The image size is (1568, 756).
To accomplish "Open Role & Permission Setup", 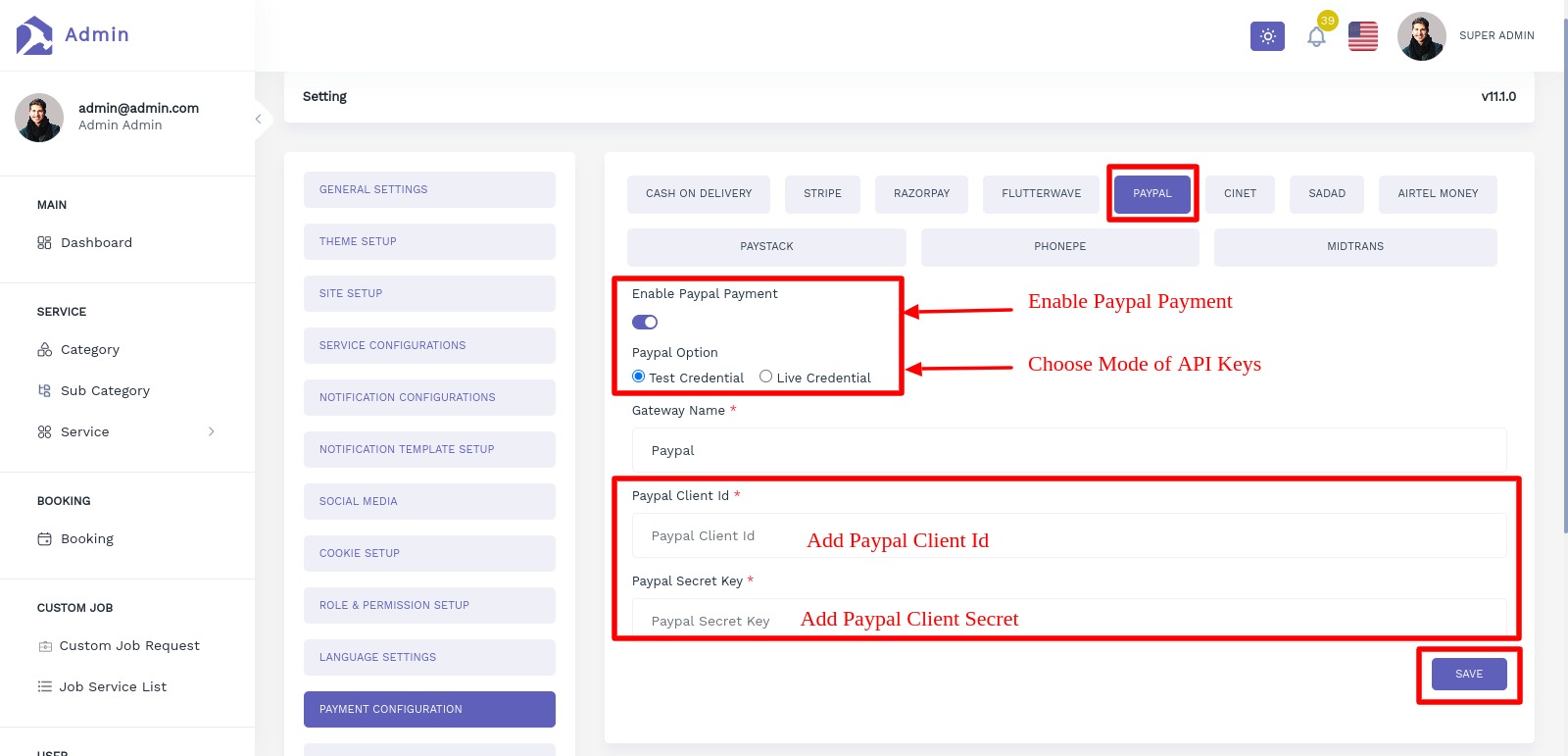I will tap(429, 605).
